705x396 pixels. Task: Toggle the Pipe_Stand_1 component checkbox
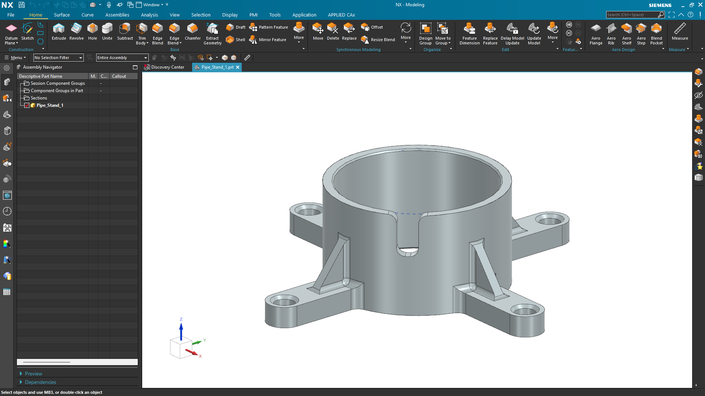[27, 105]
